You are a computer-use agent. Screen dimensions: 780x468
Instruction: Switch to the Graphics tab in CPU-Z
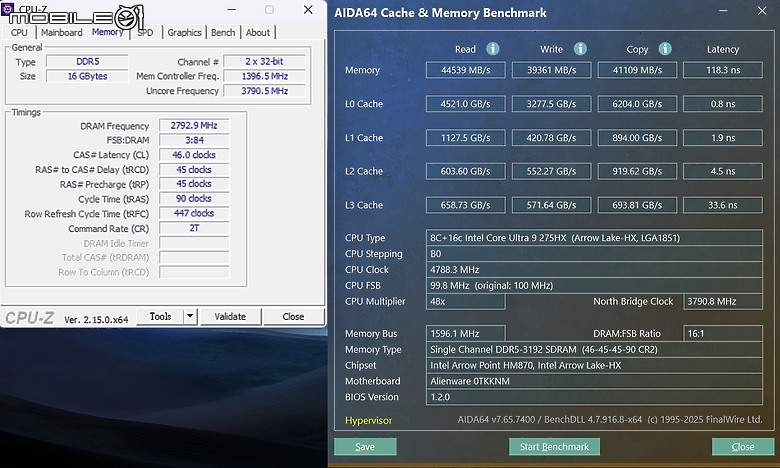pos(184,32)
